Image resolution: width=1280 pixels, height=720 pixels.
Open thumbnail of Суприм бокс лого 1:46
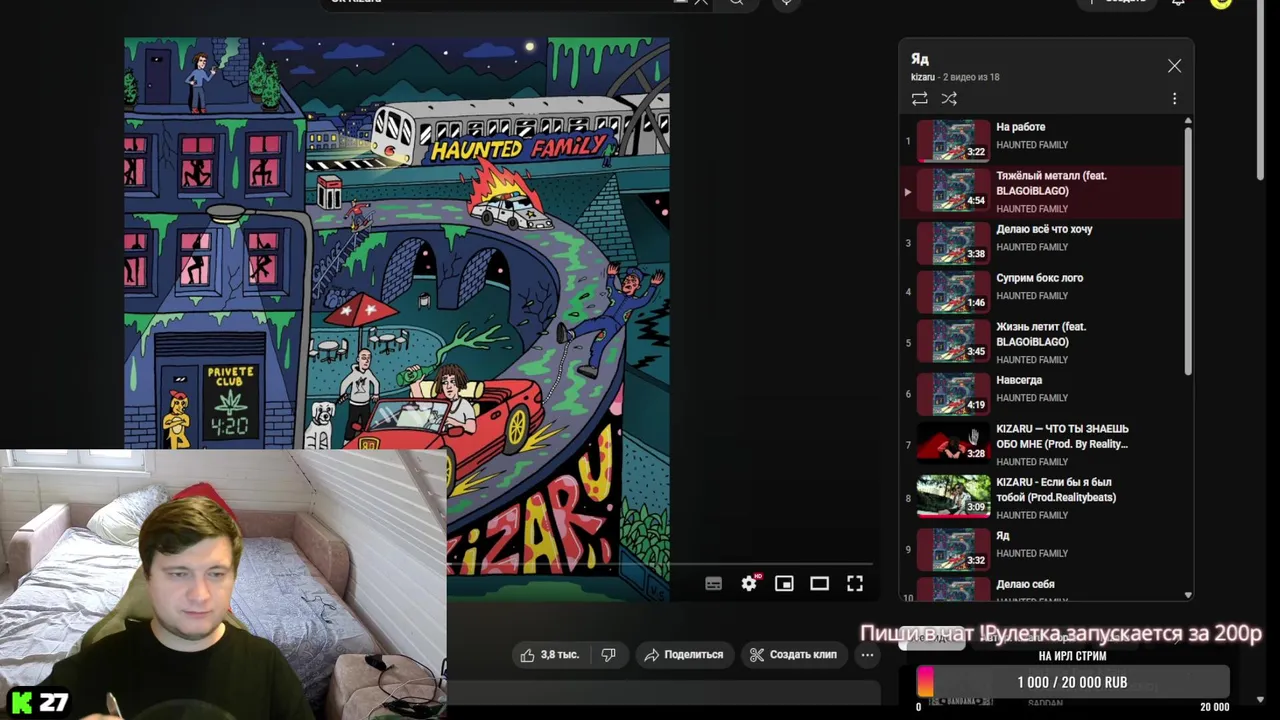click(953, 291)
